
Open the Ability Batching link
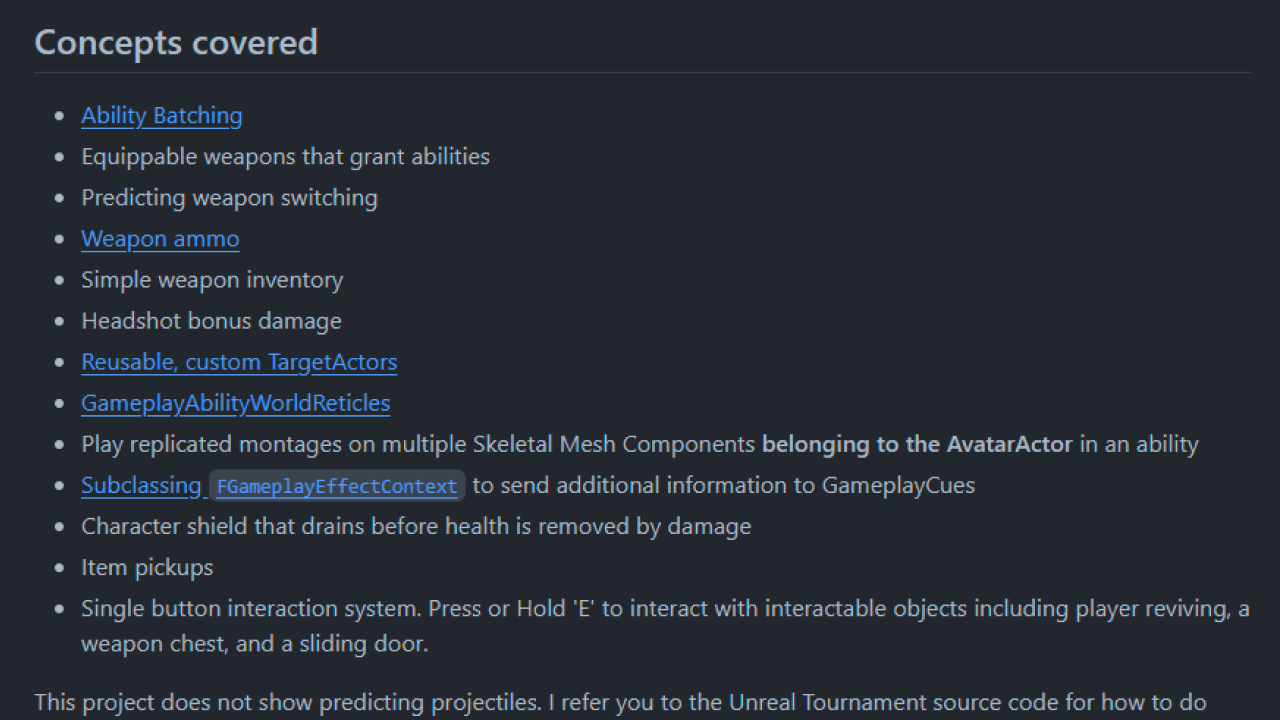pos(161,116)
